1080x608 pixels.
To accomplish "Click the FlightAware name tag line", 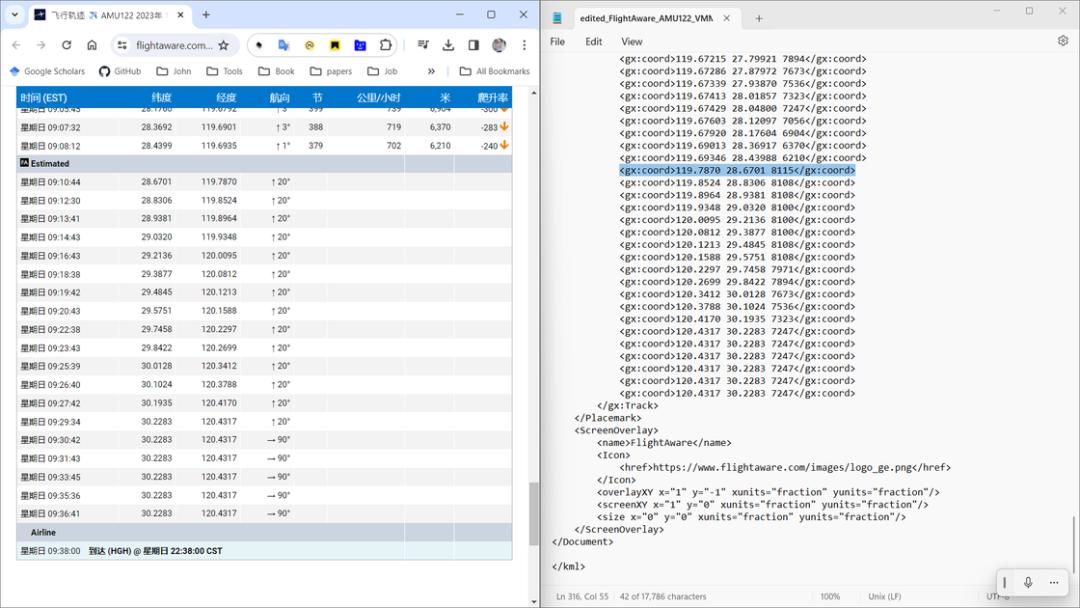I will (664, 443).
